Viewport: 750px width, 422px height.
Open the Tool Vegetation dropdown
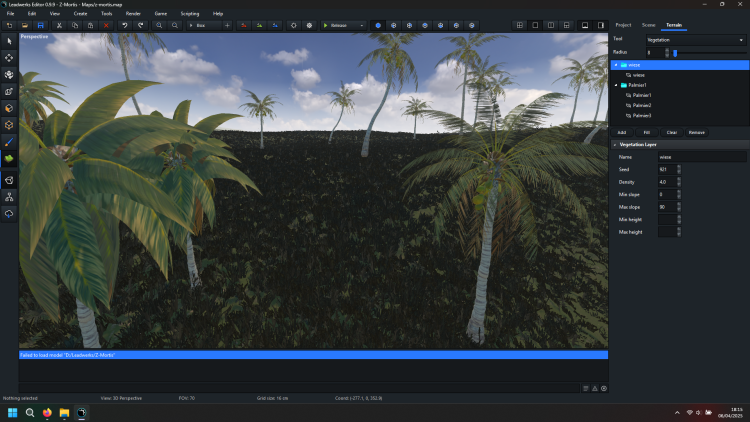pyautogui.click(x=695, y=40)
